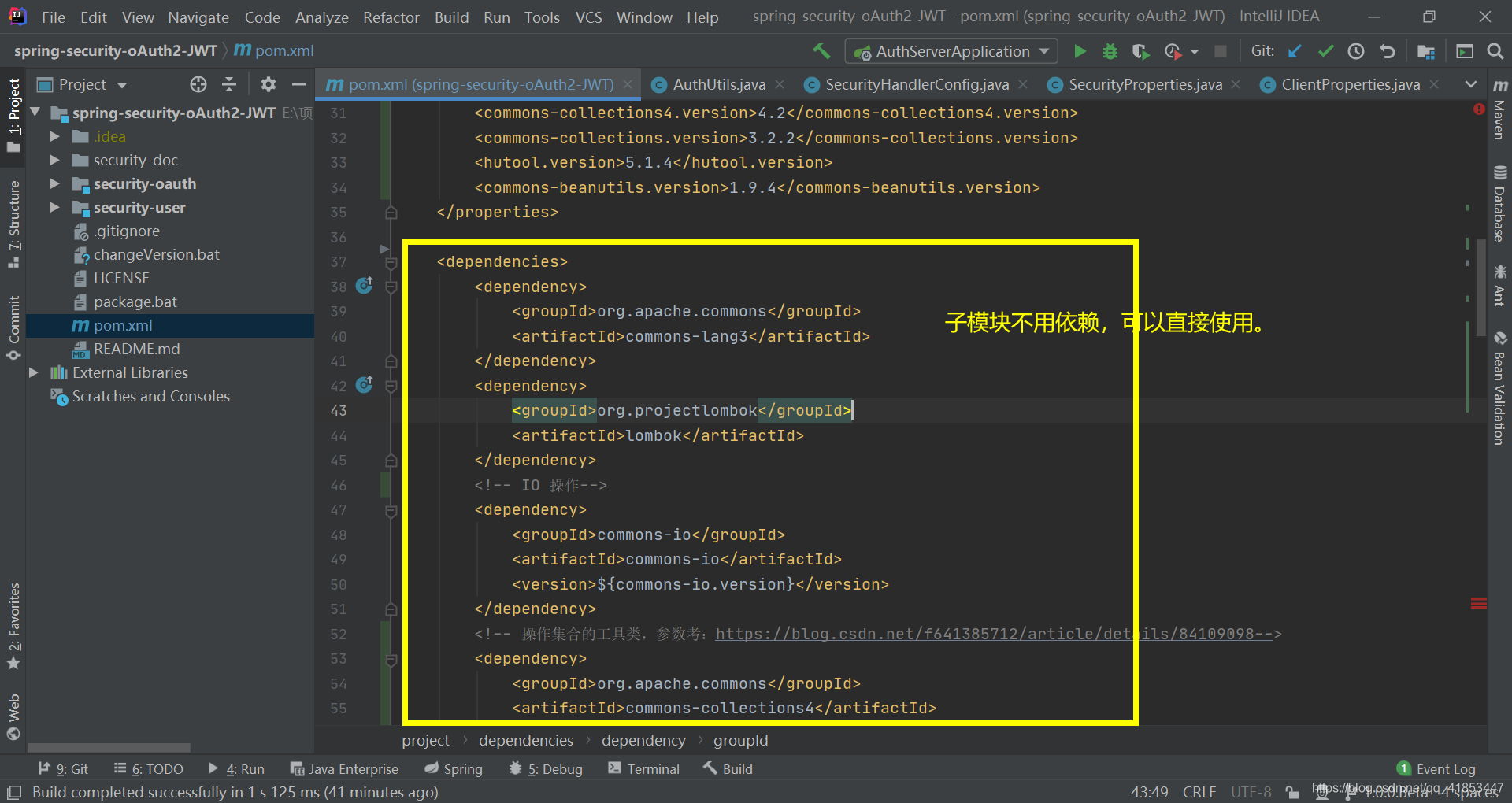Click the CRLF line separator status entry

click(1199, 792)
